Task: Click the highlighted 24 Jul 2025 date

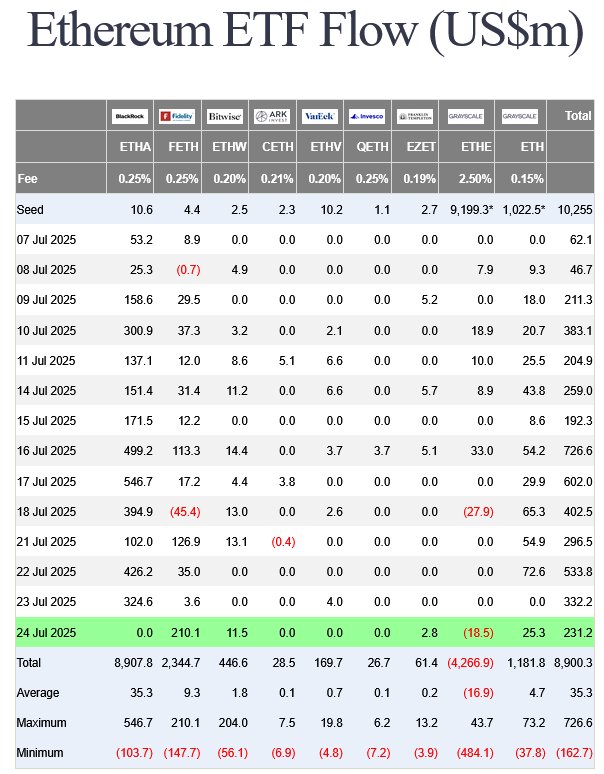Action: click(46, 633)
